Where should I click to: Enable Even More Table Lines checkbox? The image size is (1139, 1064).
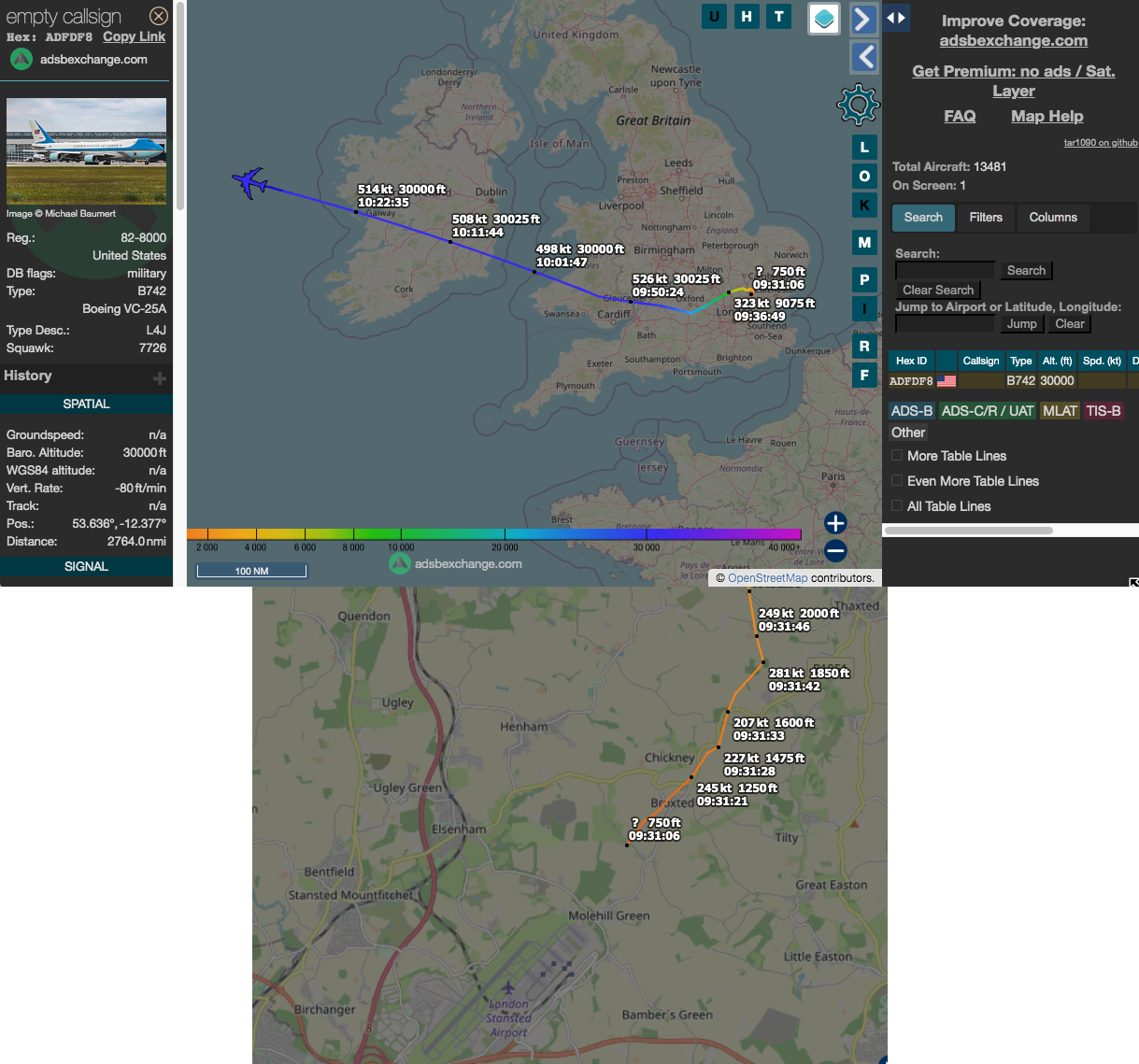click(897, 481)
